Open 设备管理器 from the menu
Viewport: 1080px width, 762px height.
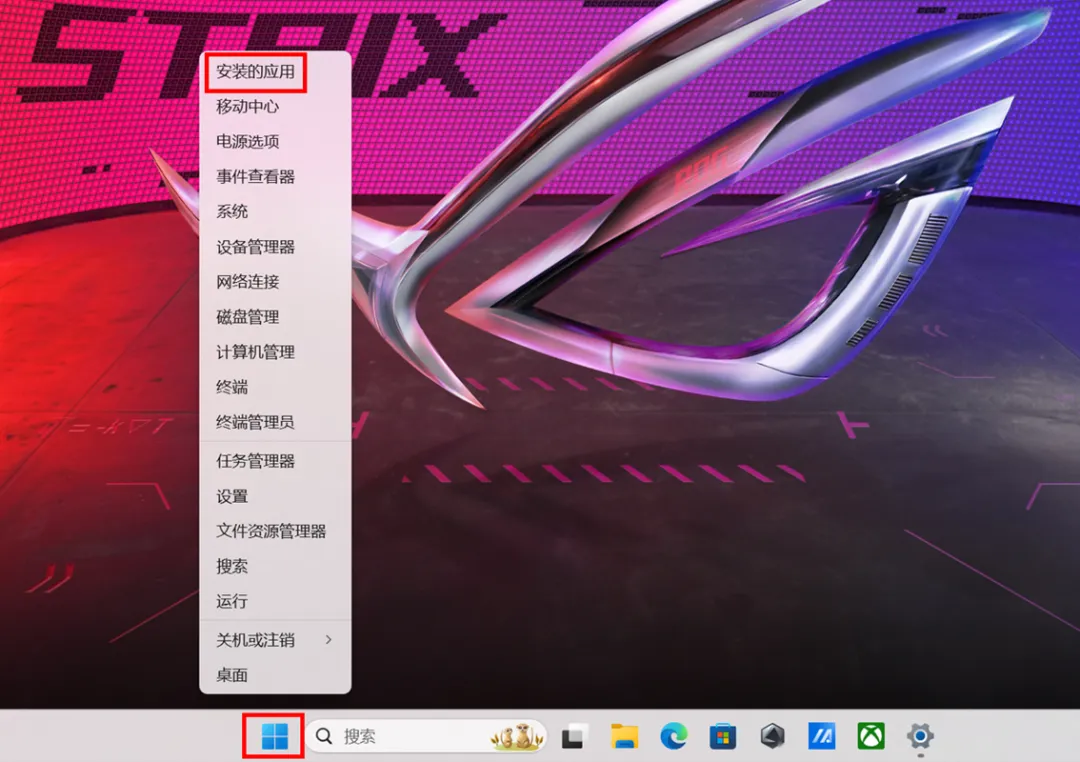point(275,247)
